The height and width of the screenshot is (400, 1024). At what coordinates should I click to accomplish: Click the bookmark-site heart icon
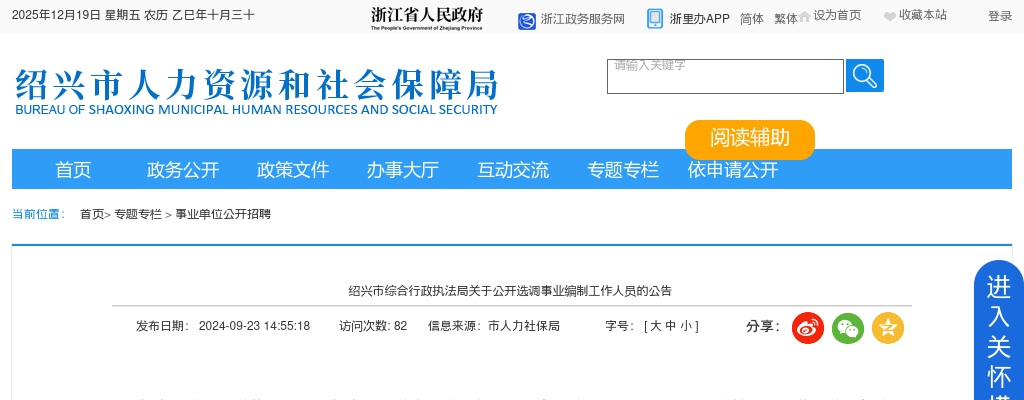890,16
